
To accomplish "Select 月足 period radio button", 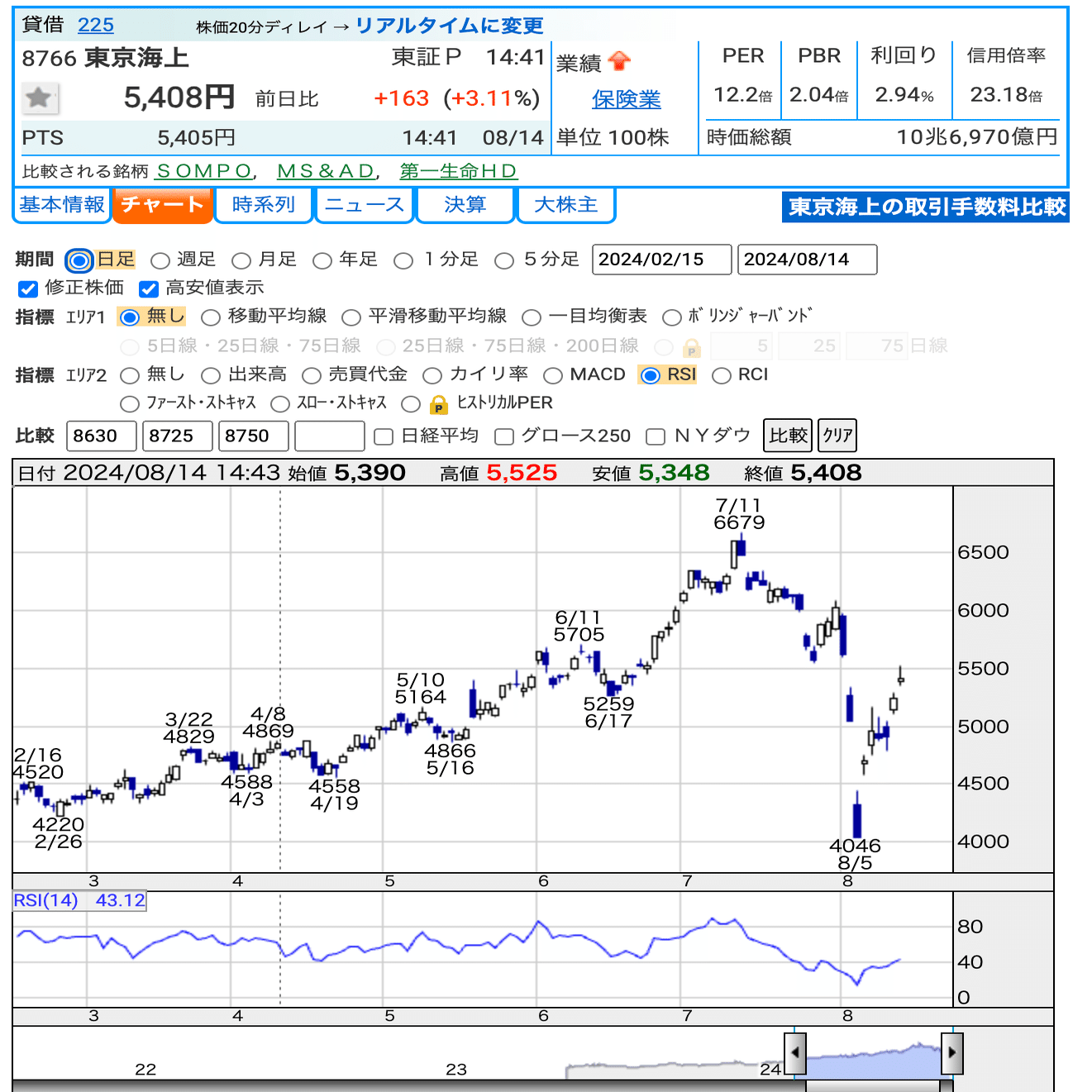I will [x=241, y=261].
